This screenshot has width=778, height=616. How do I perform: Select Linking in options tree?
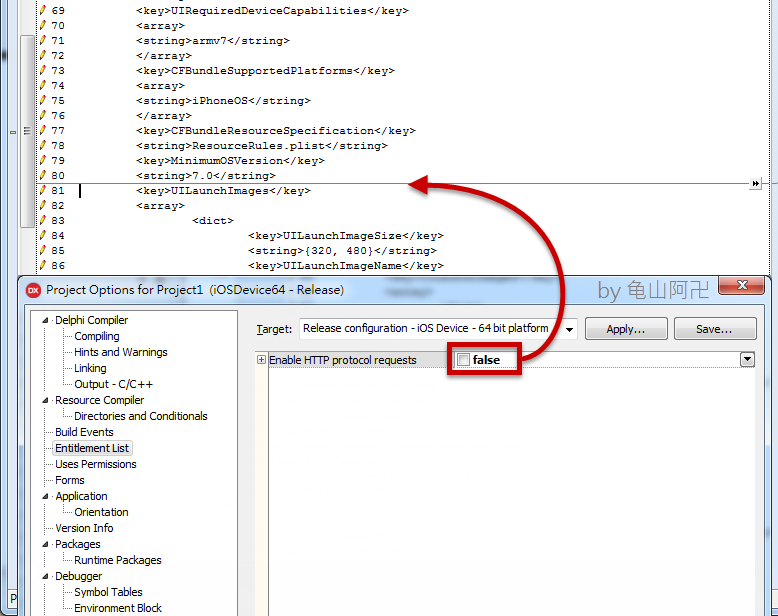point(90,368)
